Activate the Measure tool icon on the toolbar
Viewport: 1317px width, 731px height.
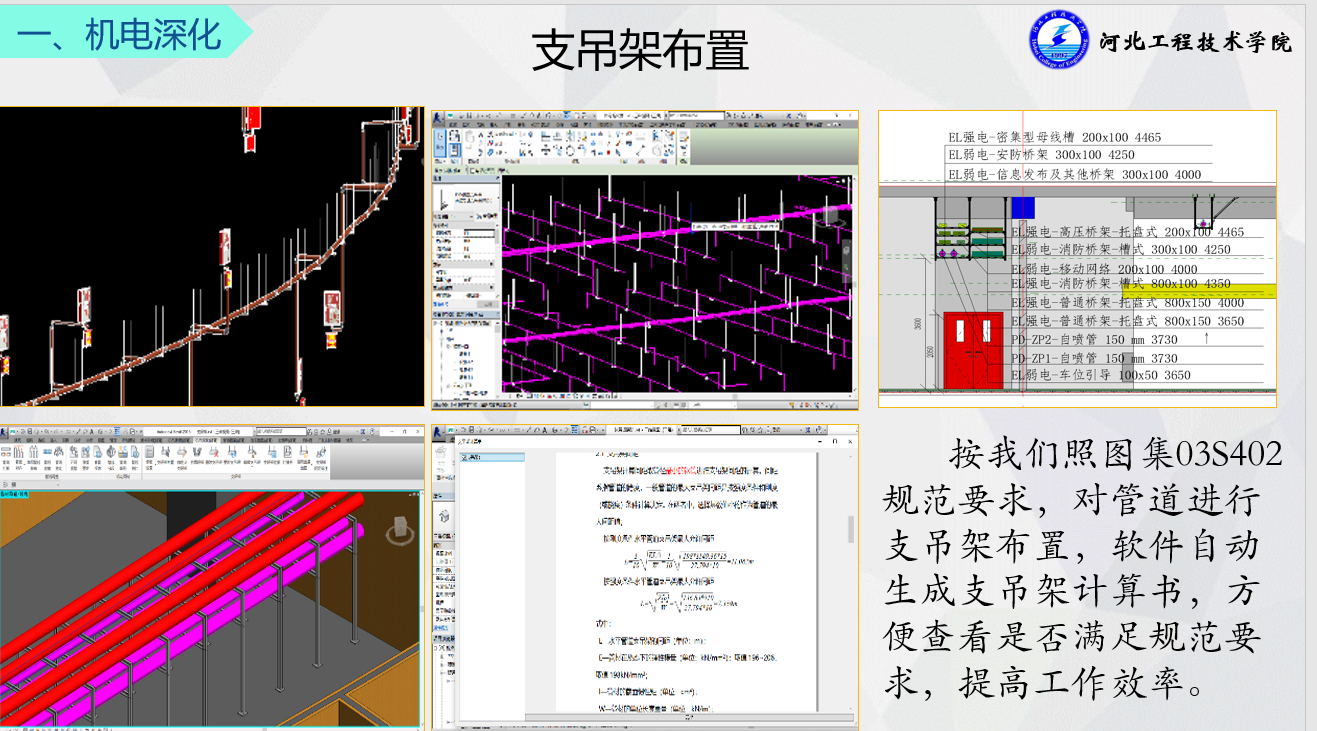pyautogui.click(x=78, y=432)
